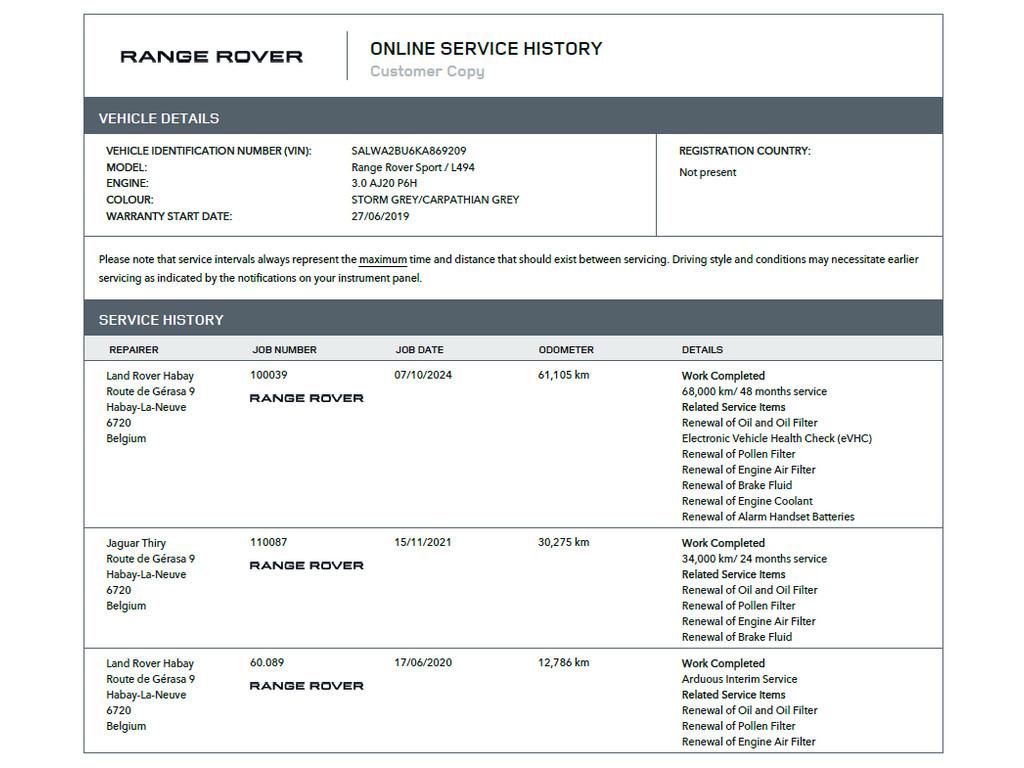Click the Job Number column header
The width and height of the screenshot is (1024, 768).
[284, 350]
